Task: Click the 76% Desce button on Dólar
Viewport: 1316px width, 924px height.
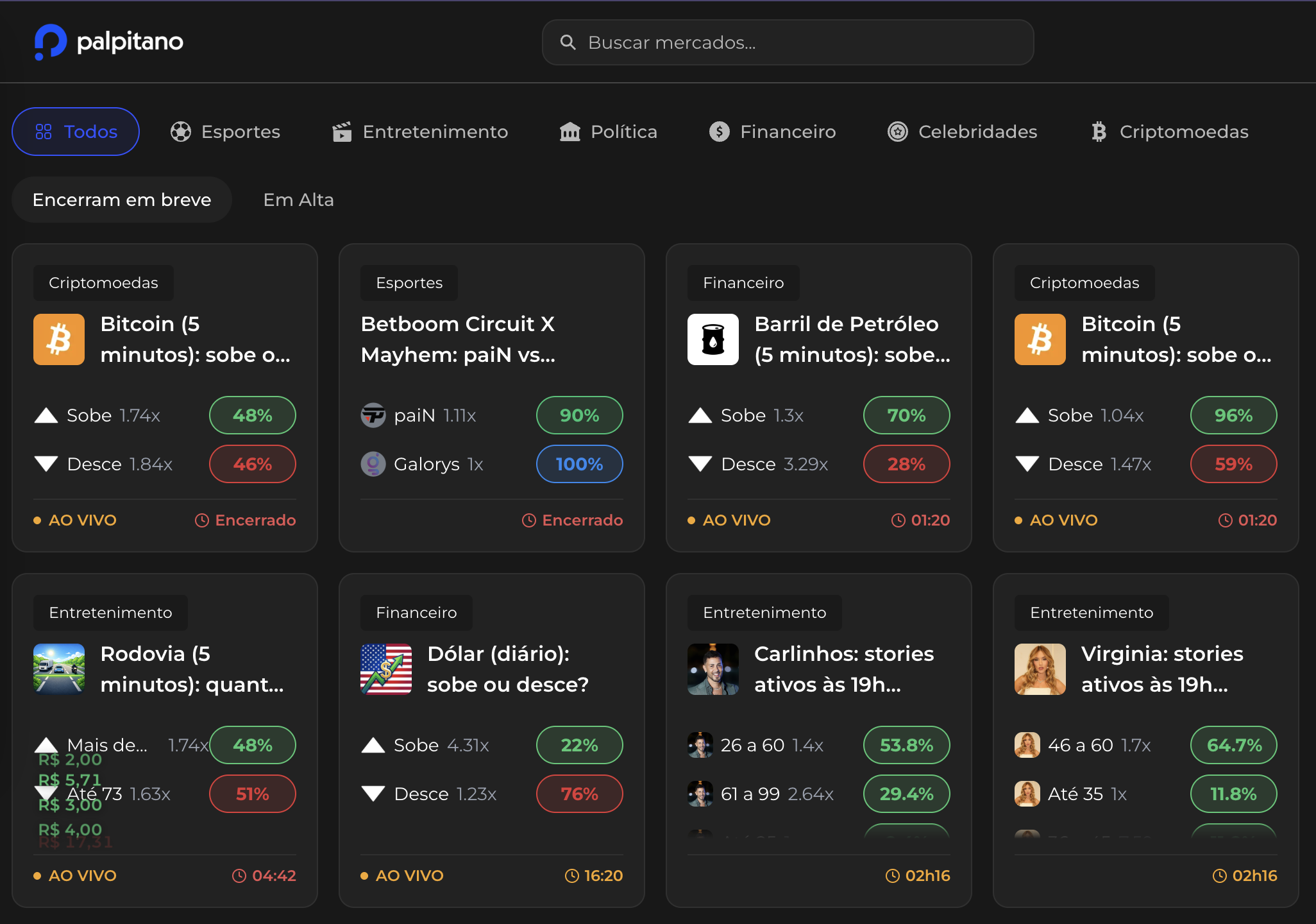Action: click(x=578, y=794)
